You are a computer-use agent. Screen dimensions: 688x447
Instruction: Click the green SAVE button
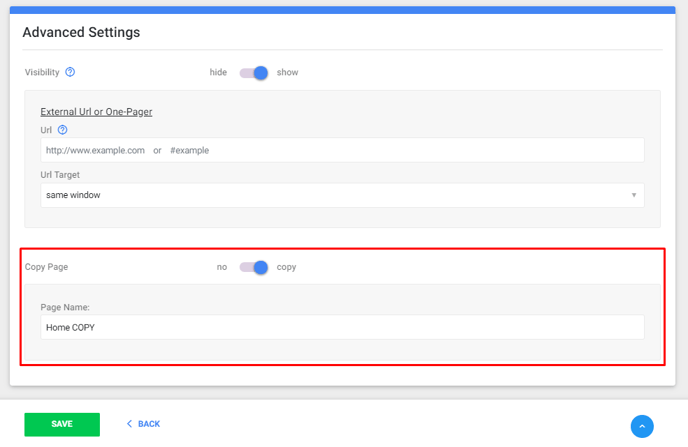pos(62,424)
